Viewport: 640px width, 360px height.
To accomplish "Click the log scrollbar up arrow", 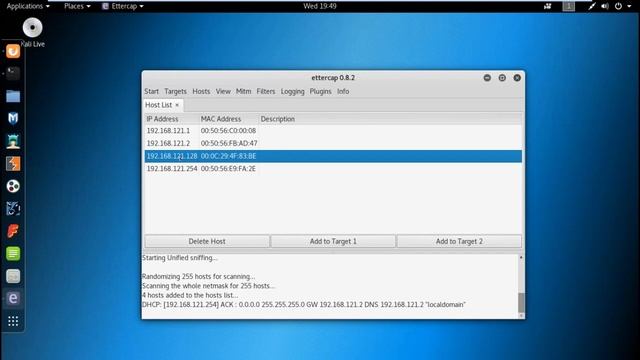I will tap(521, 257).
